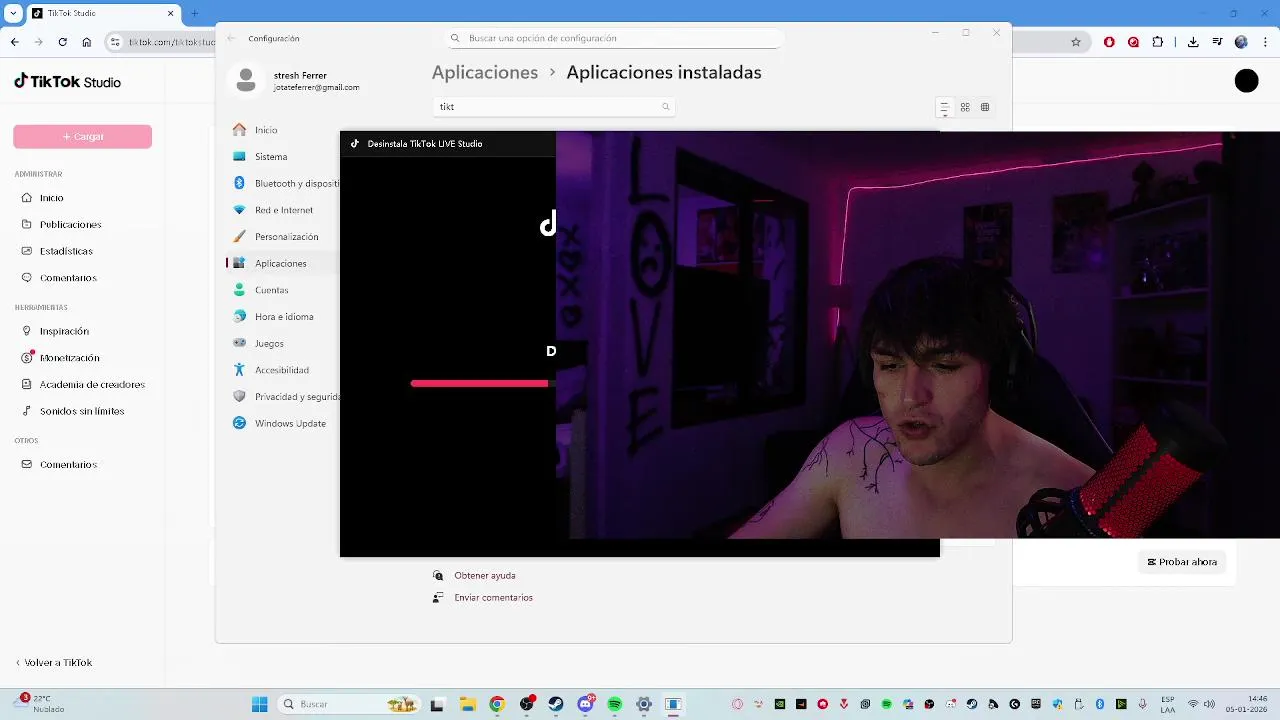Open Chrome profile avatar
Viewport: 1280px width, 720px height.
click(x=1241, y=42)
